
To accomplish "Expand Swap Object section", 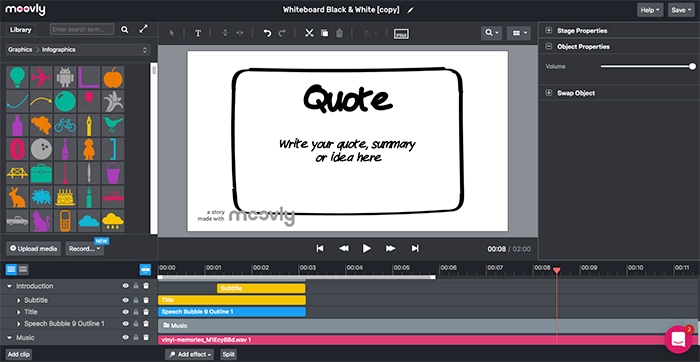I will (x=549, y=93).
